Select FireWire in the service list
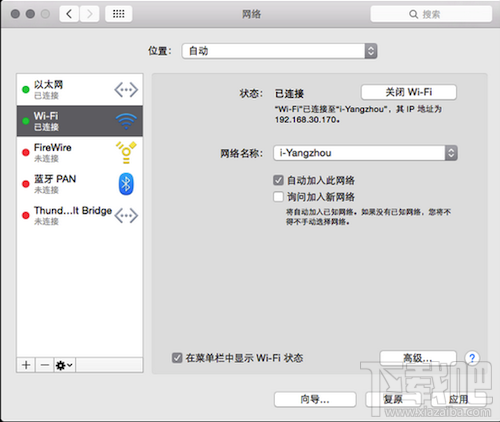 tap(80, 152)
